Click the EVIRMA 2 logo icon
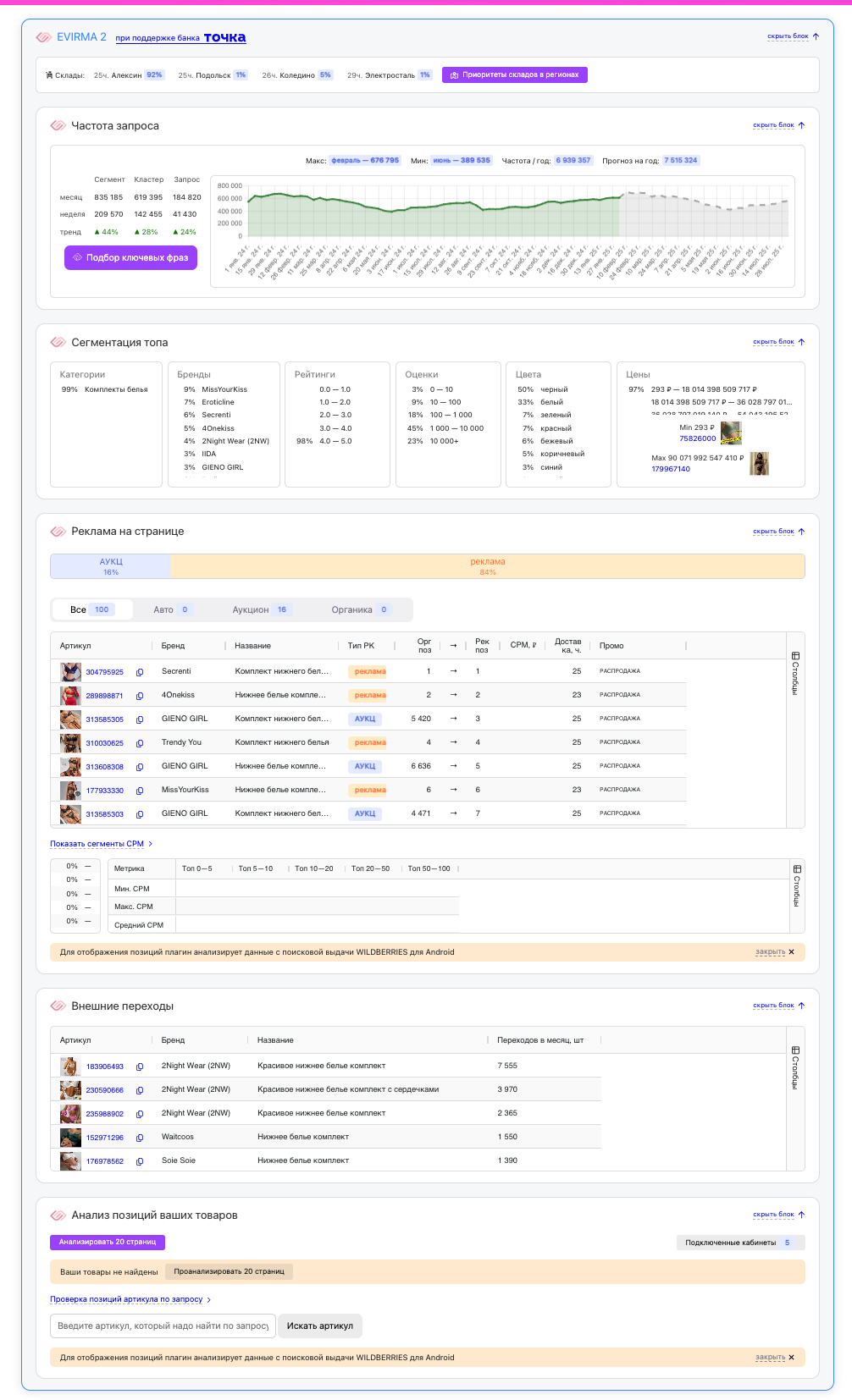The width and height of the screenshot is (852, 1400). (43, 37)
